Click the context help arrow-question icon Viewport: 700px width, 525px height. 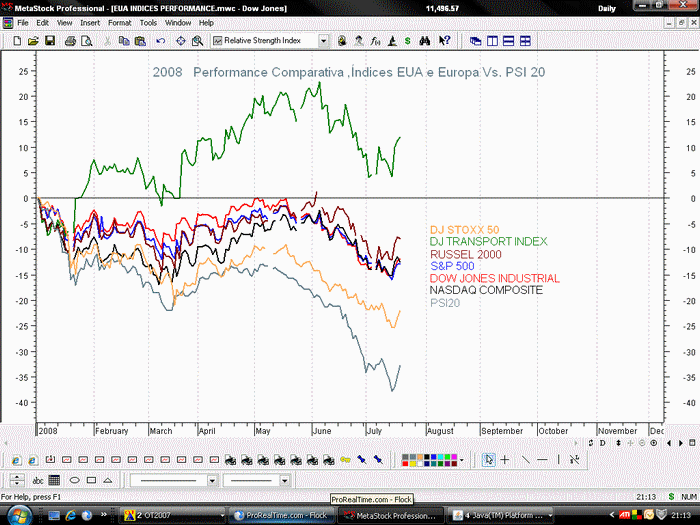(x=444, y=41)
